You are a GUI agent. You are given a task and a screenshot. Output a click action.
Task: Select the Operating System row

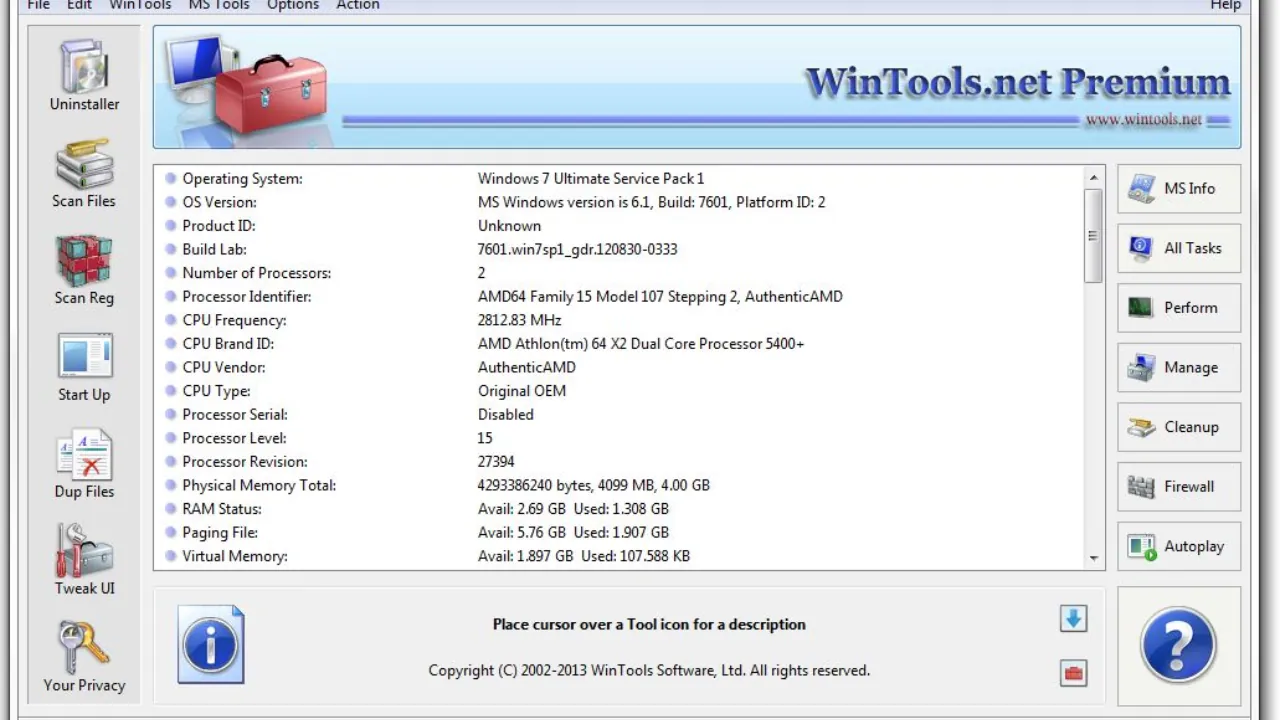[x=620, y=179]
